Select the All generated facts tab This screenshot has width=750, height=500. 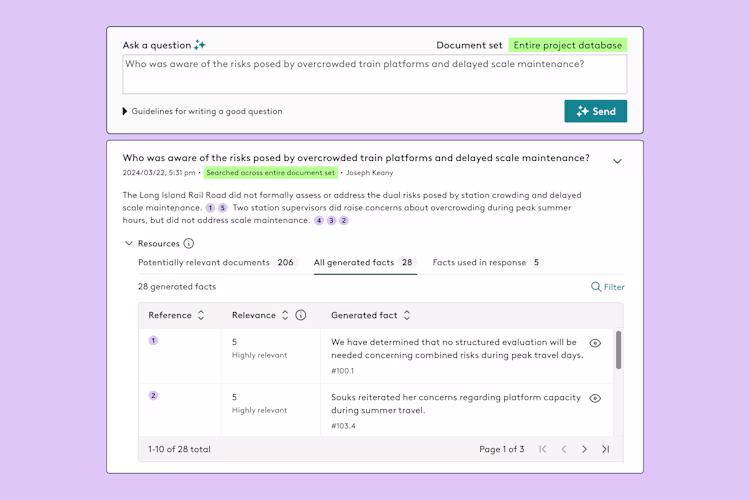[365, 262]
